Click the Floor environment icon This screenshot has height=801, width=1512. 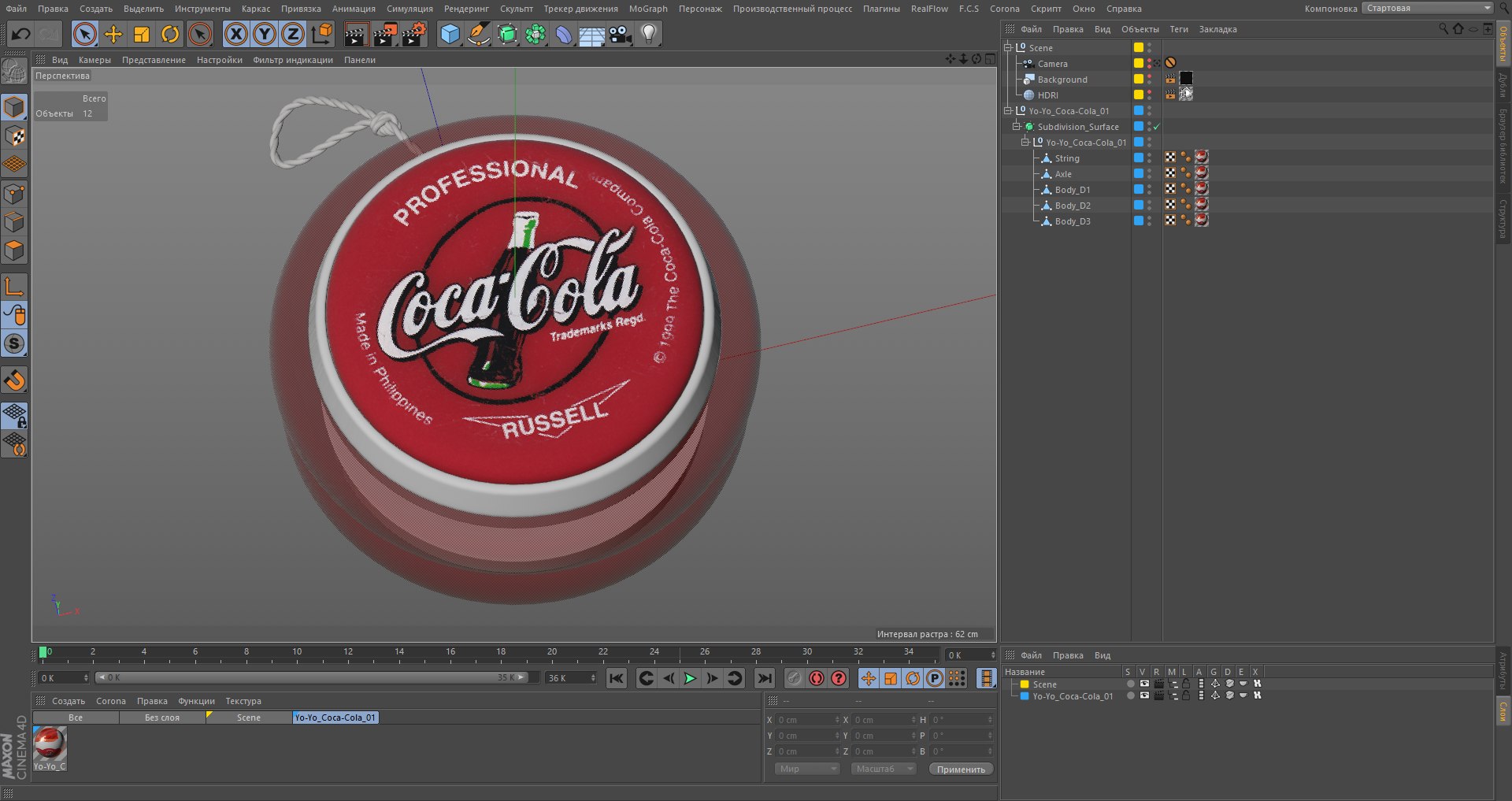click(x=592, y=34)
